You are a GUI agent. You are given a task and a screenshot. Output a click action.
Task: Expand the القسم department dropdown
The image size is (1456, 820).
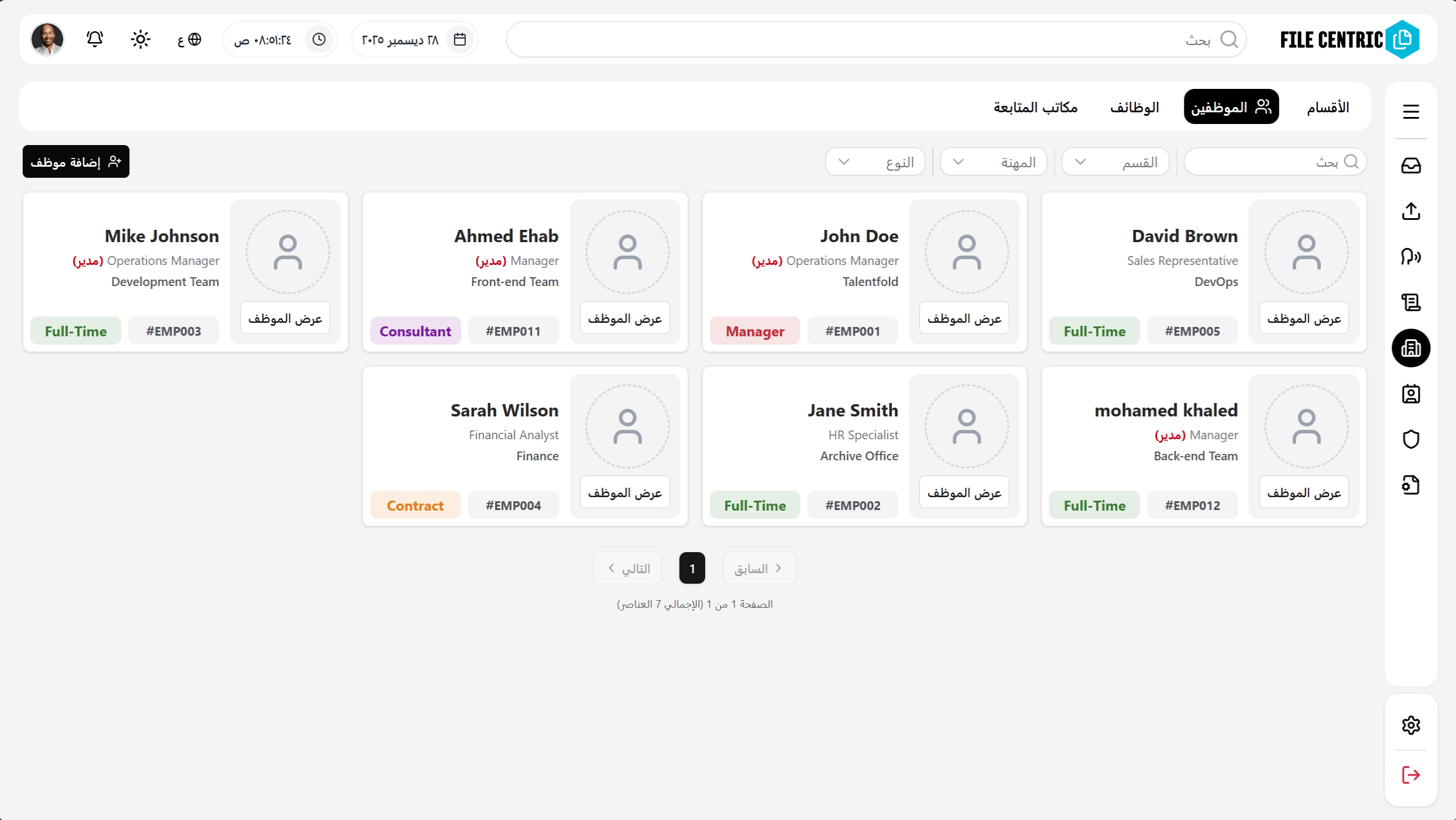click(x=1114, y=162)
